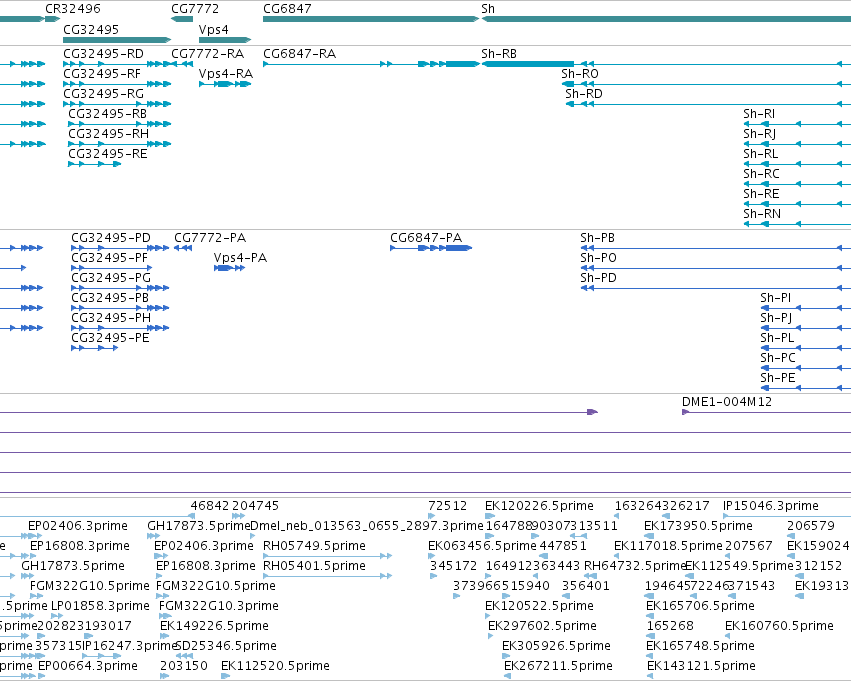The image size is (851, 681).
Task: Click the Sh gene label
Action: tap(488, 9)
